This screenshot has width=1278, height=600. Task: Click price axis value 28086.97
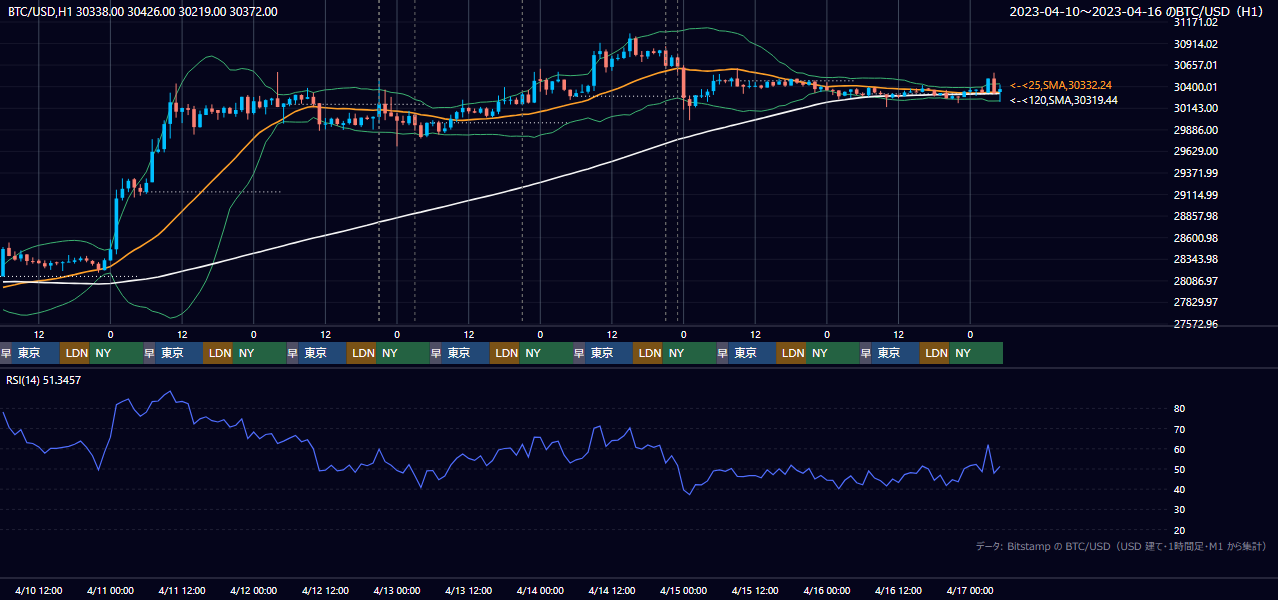(x=1195, y=281)
